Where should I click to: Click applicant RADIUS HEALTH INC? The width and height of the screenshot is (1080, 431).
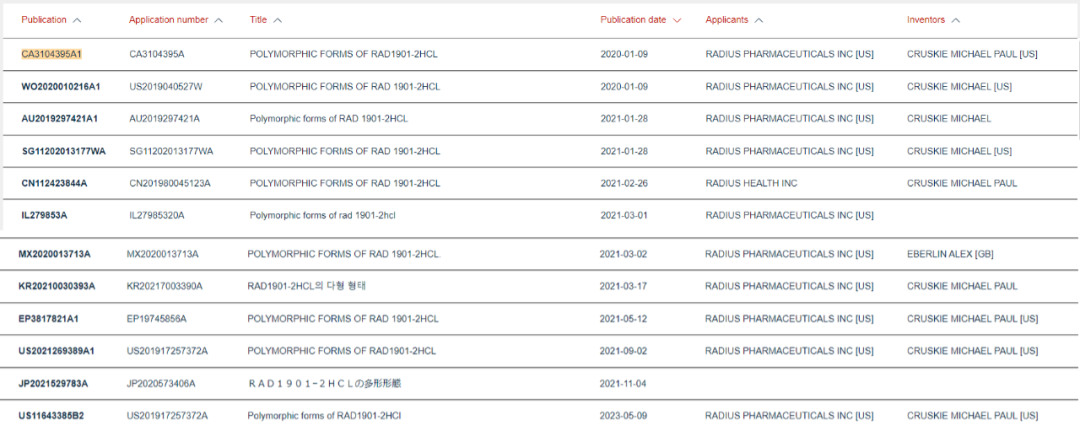click(751, 183)
